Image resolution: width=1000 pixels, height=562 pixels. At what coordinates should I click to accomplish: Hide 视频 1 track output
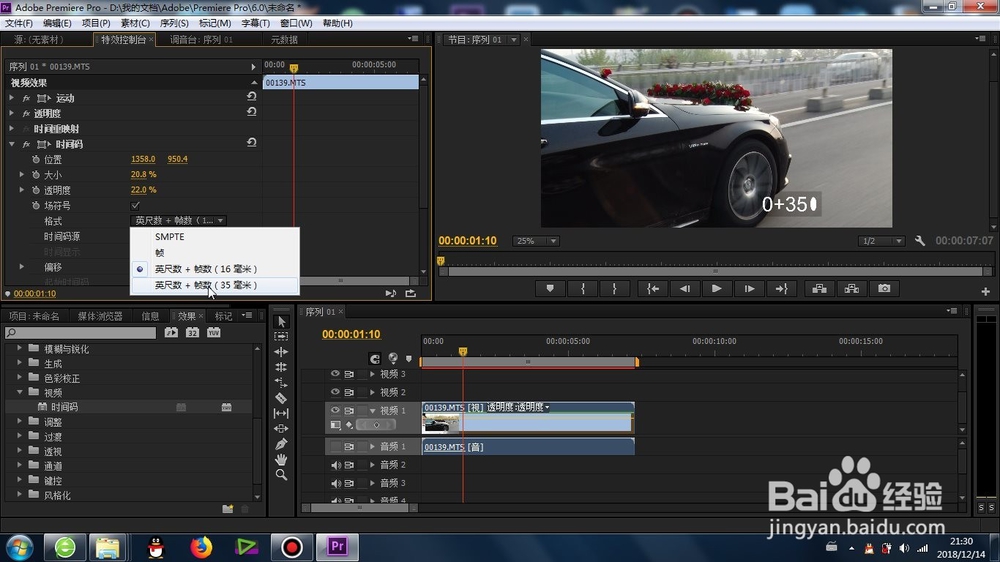pyautogui.click(x=335, y=410)
